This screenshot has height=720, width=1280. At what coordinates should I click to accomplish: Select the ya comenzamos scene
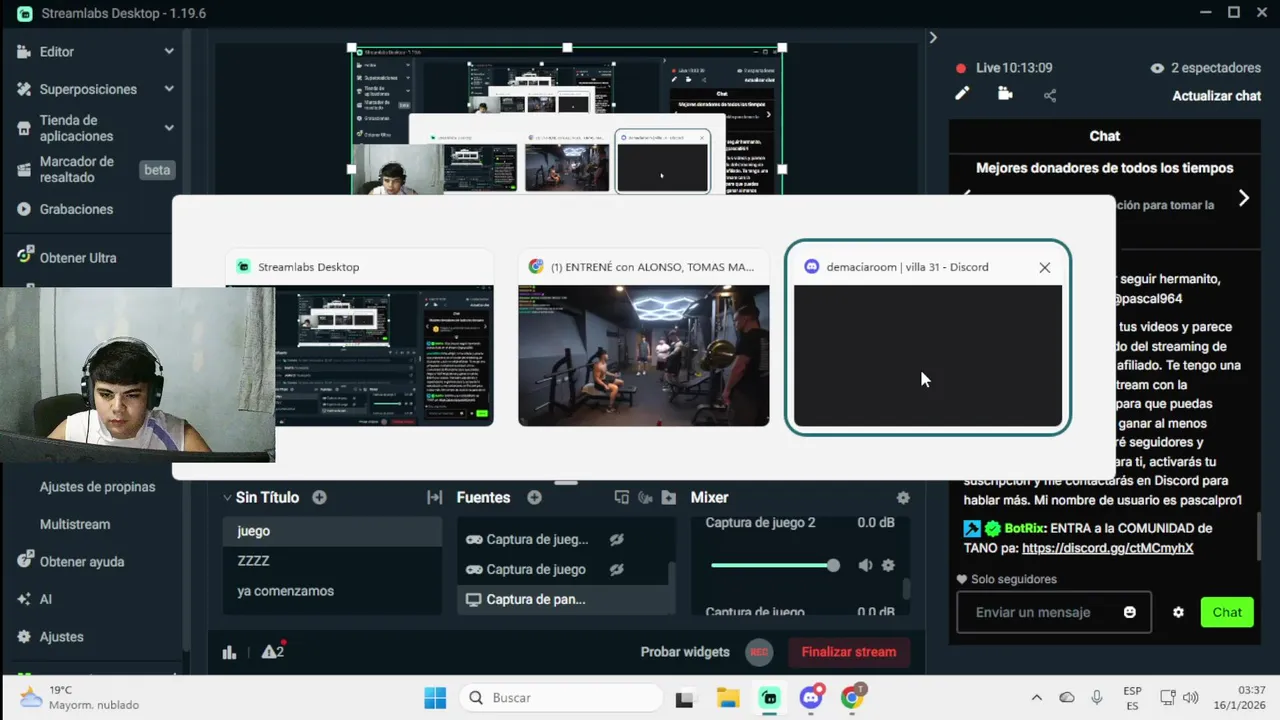[x=332, y=591]
